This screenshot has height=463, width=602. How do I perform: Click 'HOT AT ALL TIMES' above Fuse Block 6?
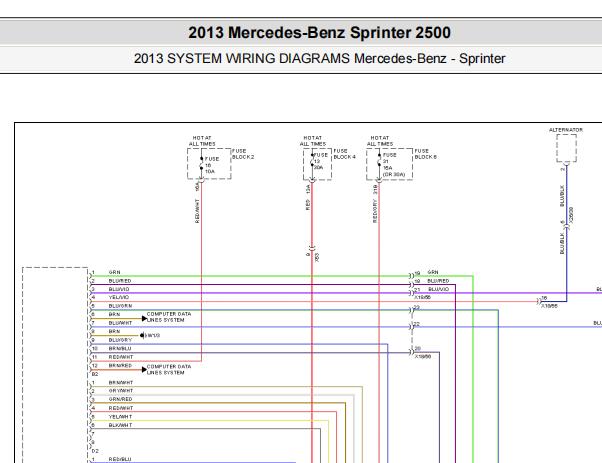pyautogui.click(x=380, y=141)
